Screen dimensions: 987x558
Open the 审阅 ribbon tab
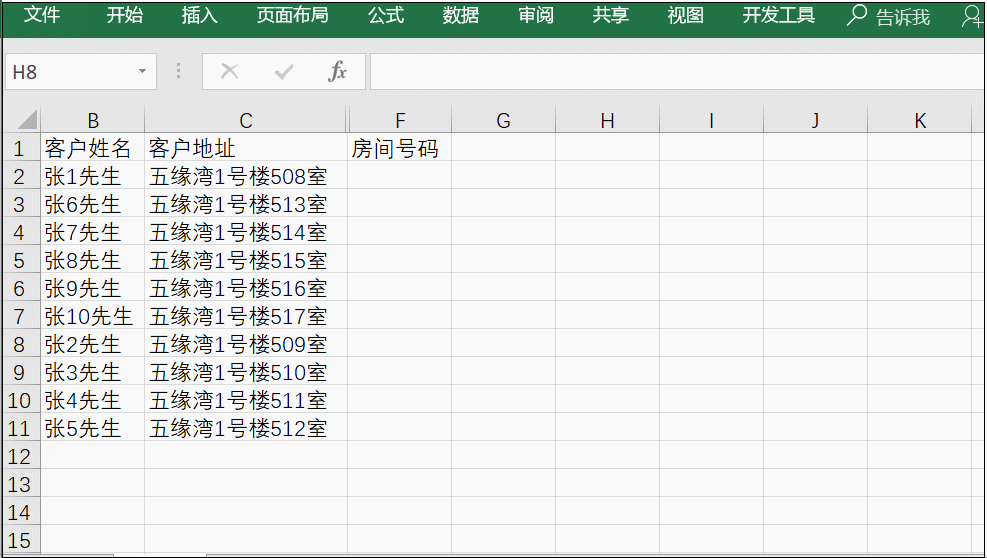[536, 15]
